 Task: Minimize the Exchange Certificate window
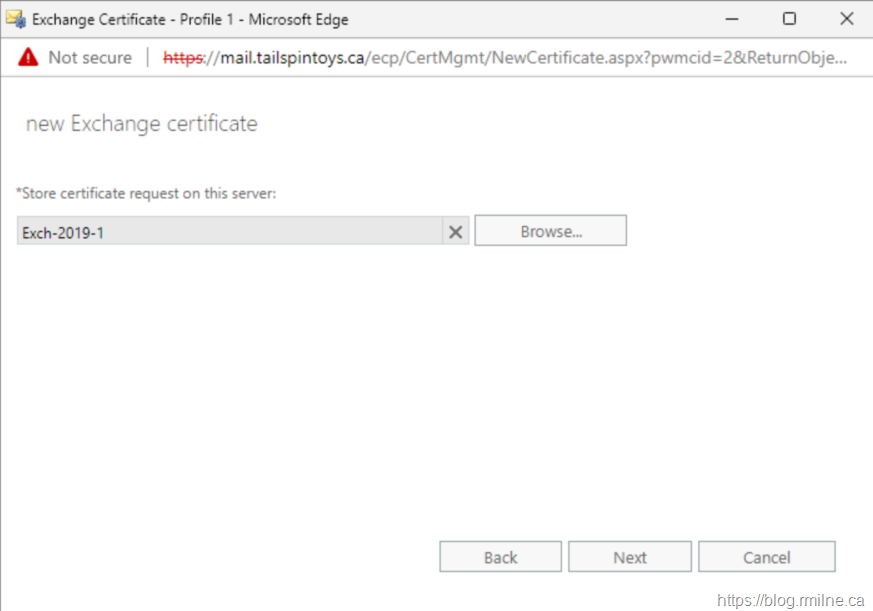pyautogui.click(x=739, y=19)
